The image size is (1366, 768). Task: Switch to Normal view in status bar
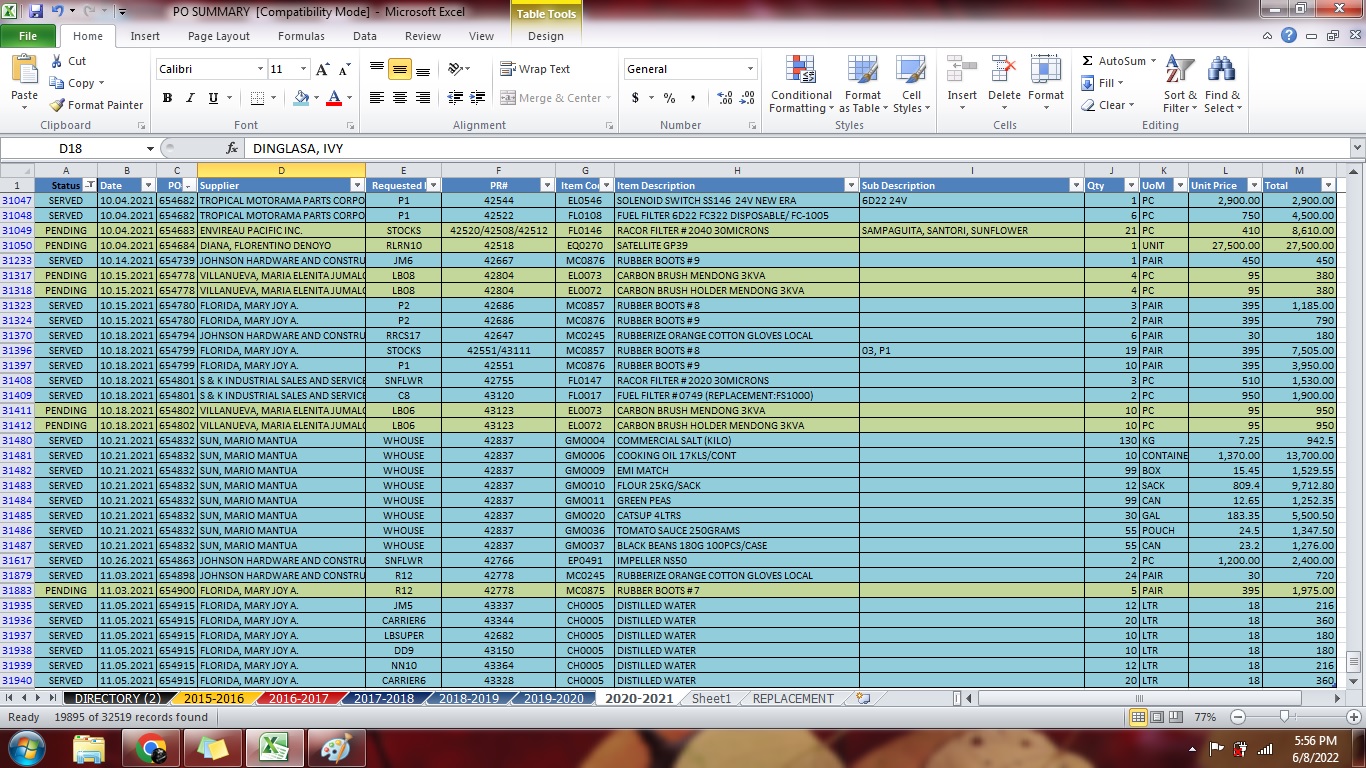1138,717
